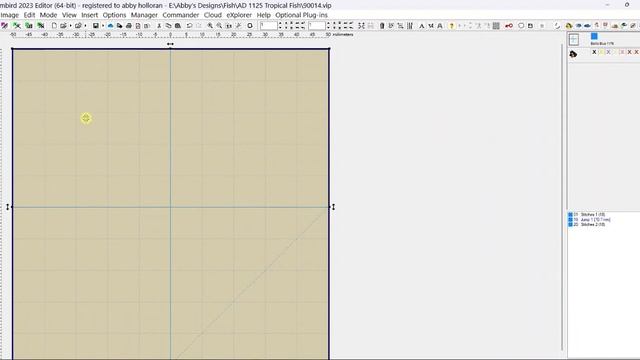Open the View menu
This screenshot has width=640, height=360.
69,15
